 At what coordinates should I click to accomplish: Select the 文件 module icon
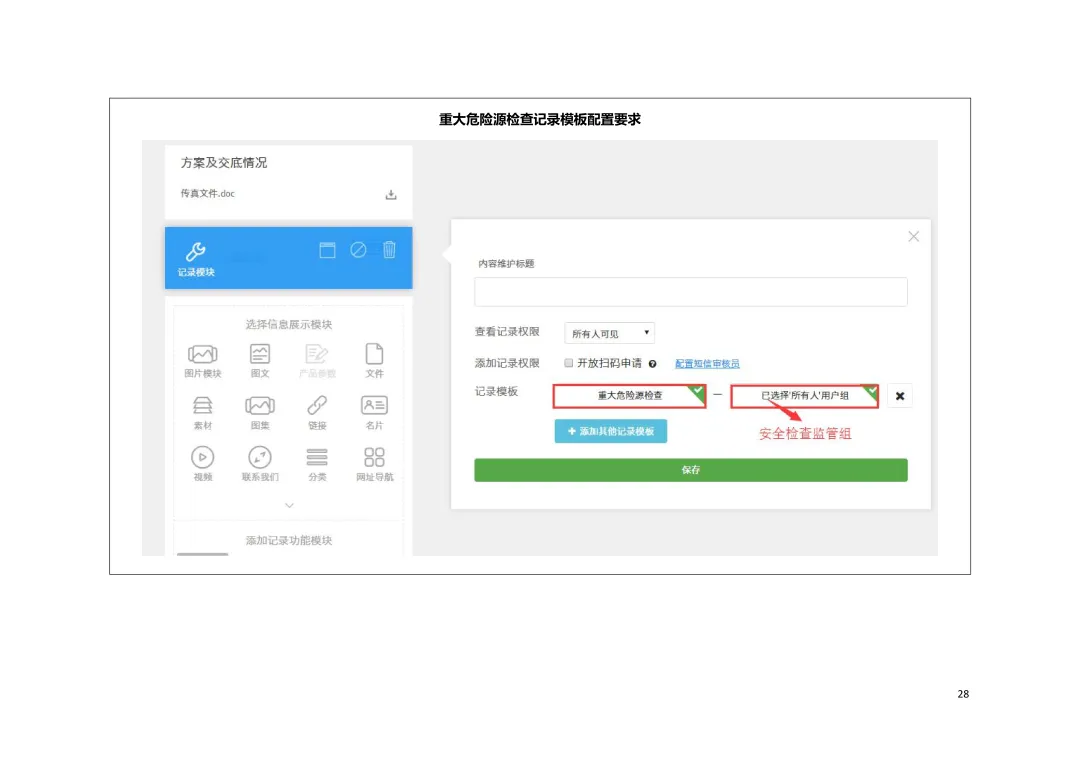point(374,354)
